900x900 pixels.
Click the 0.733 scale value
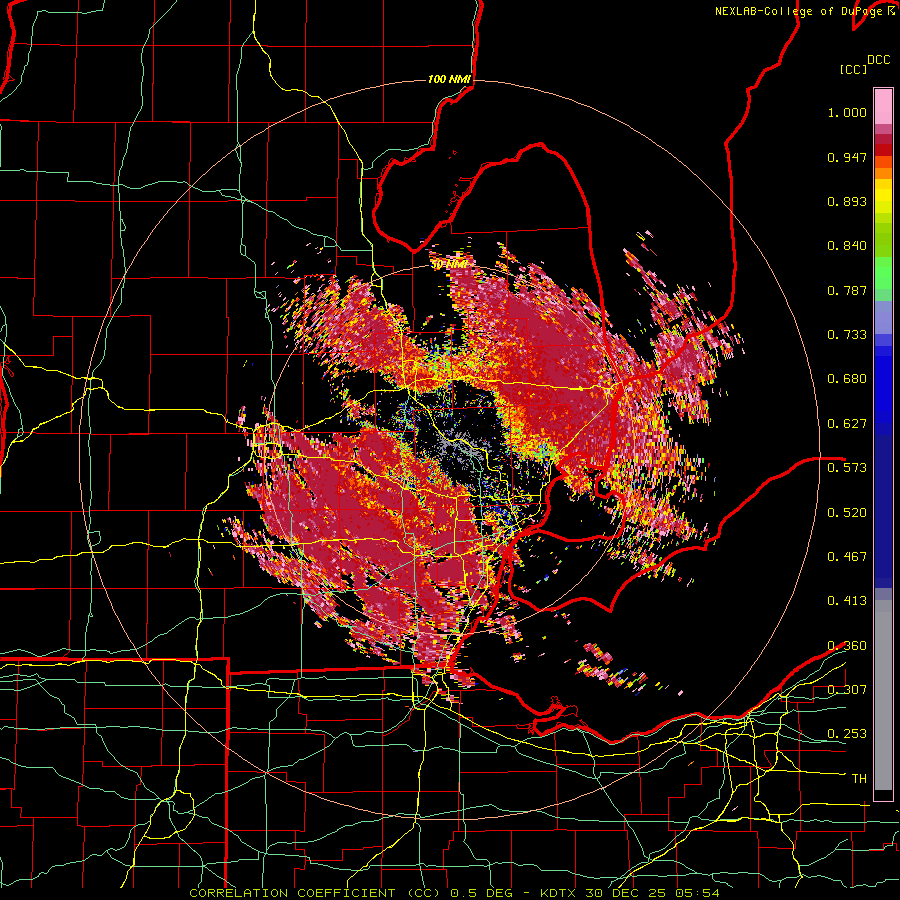point(847,335)
